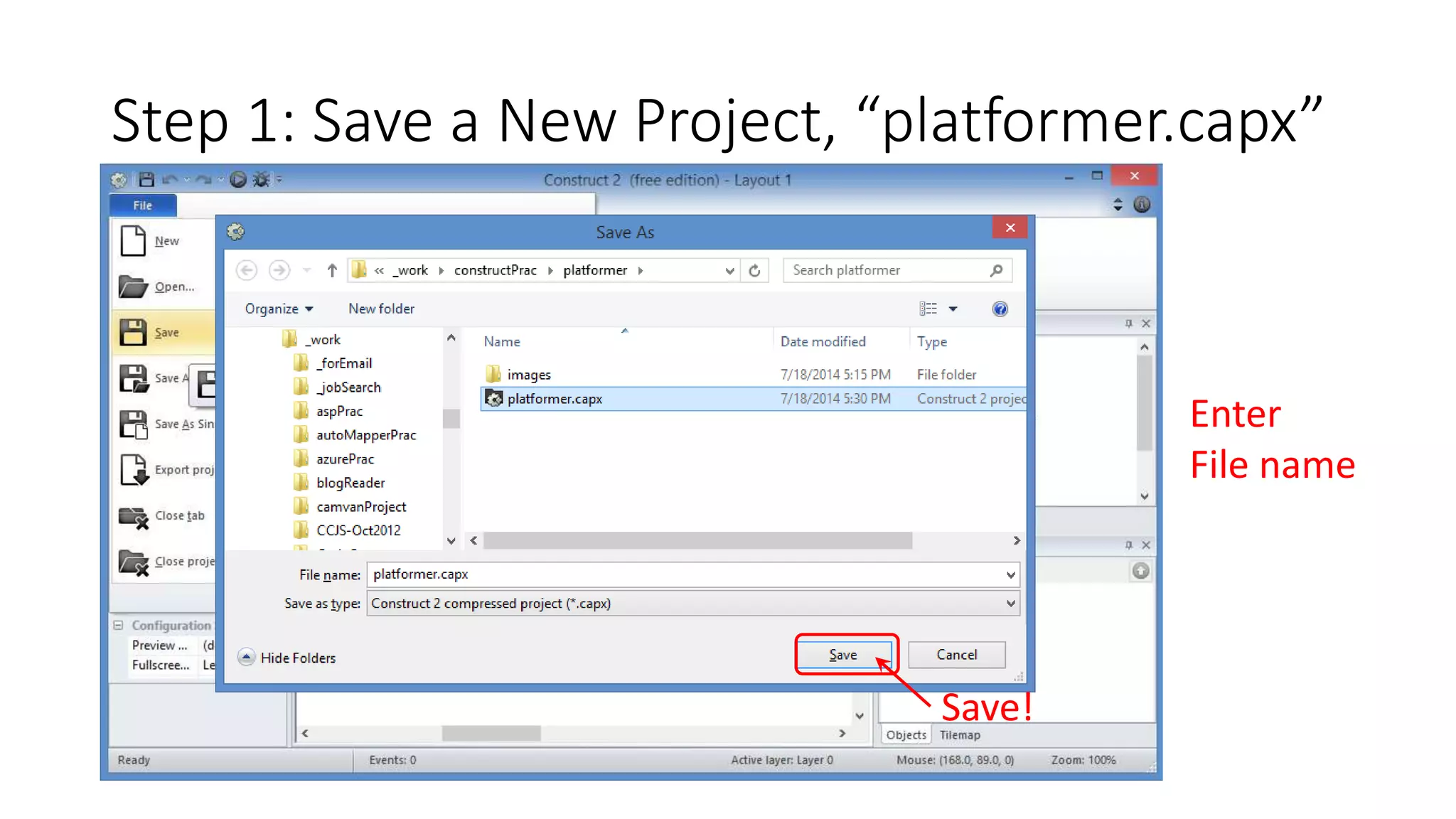Screen dimensions: 1456x819
Task: Click the Debug layout bug icon in the title bar
Action: pyautogui.click(x=262, y=180)
